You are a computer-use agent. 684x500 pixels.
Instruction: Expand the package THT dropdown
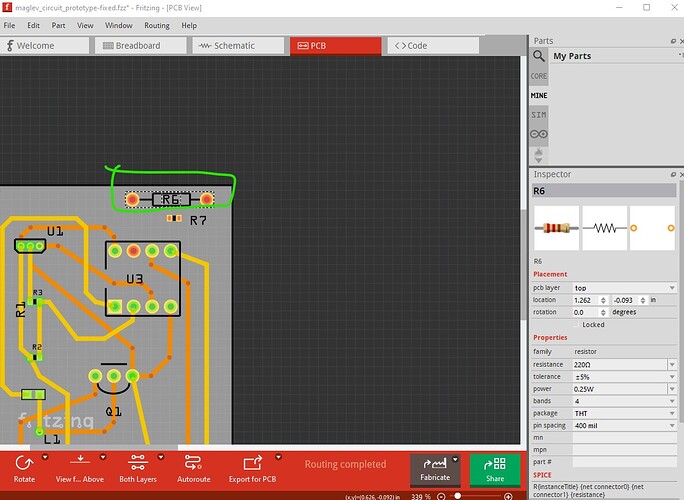point(672,413)
